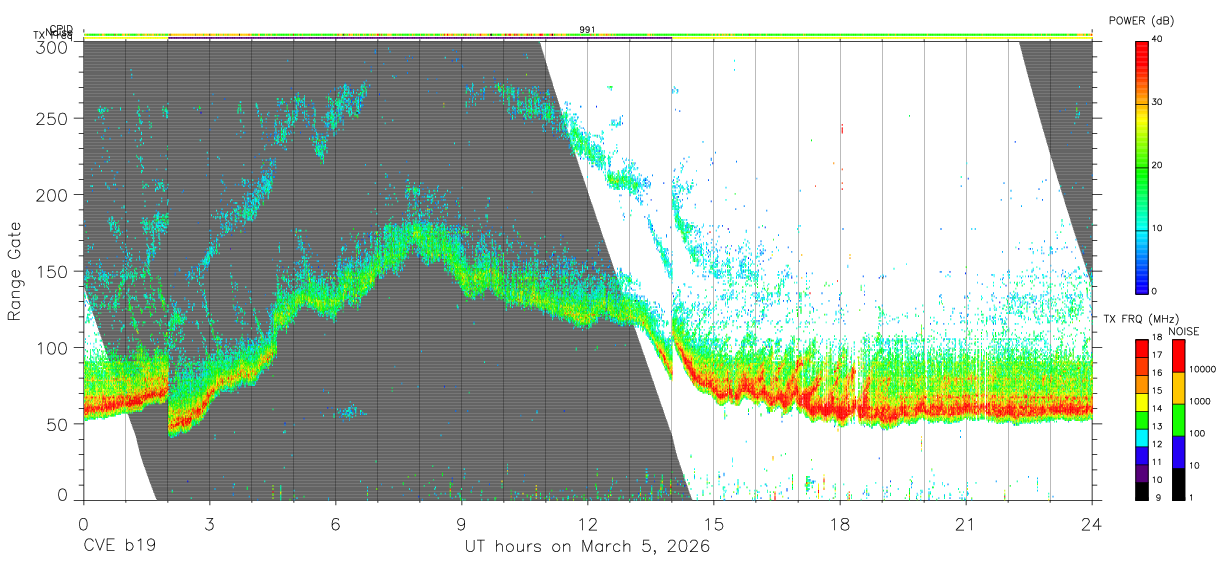Select the green 13–14 MHz frequency swatch

click(1142, 418)
